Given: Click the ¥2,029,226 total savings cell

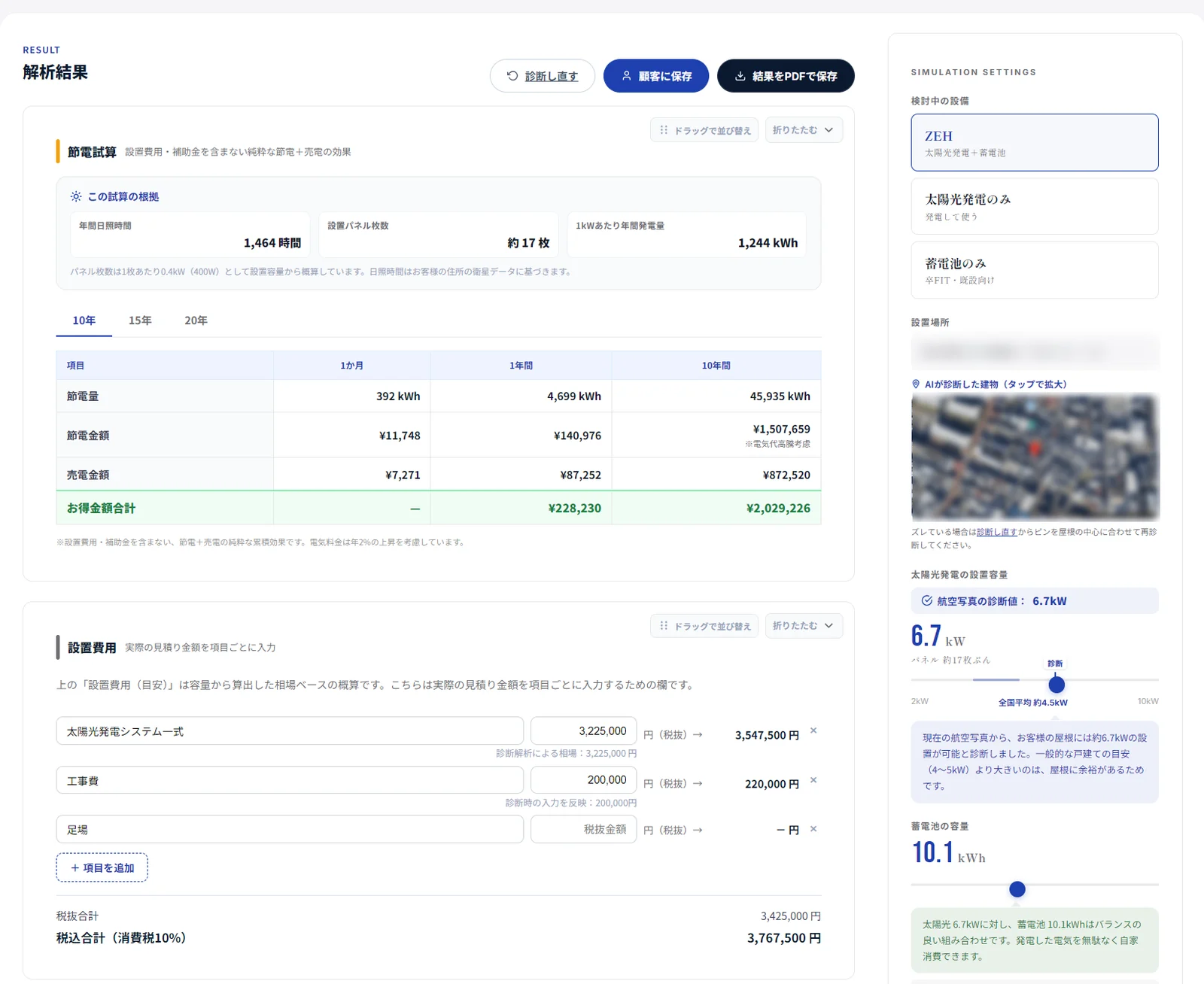Looking at the screenshot, I should [716, 508].
